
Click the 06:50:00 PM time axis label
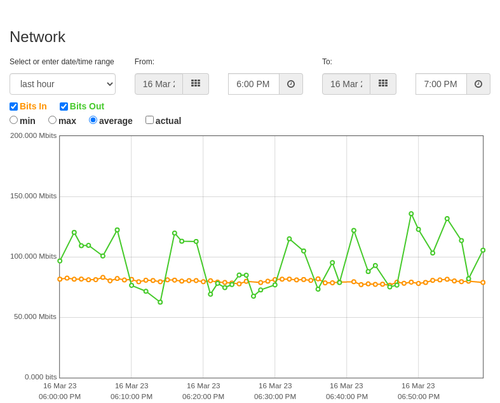(418, 397)
